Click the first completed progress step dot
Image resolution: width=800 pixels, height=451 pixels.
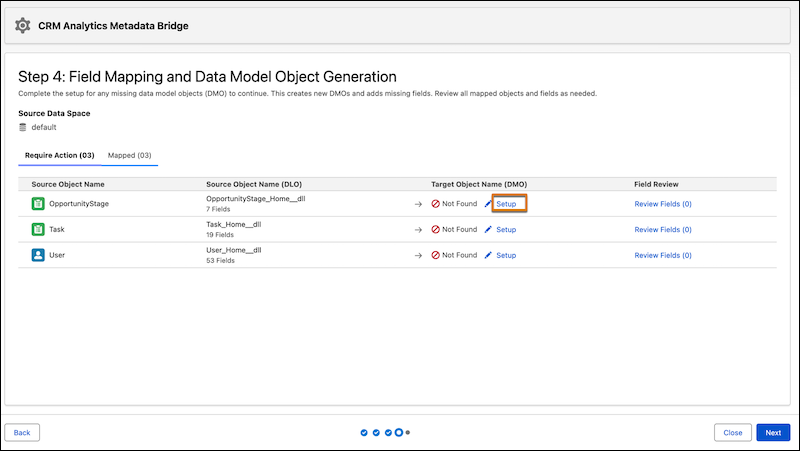(x=364, y=433)
